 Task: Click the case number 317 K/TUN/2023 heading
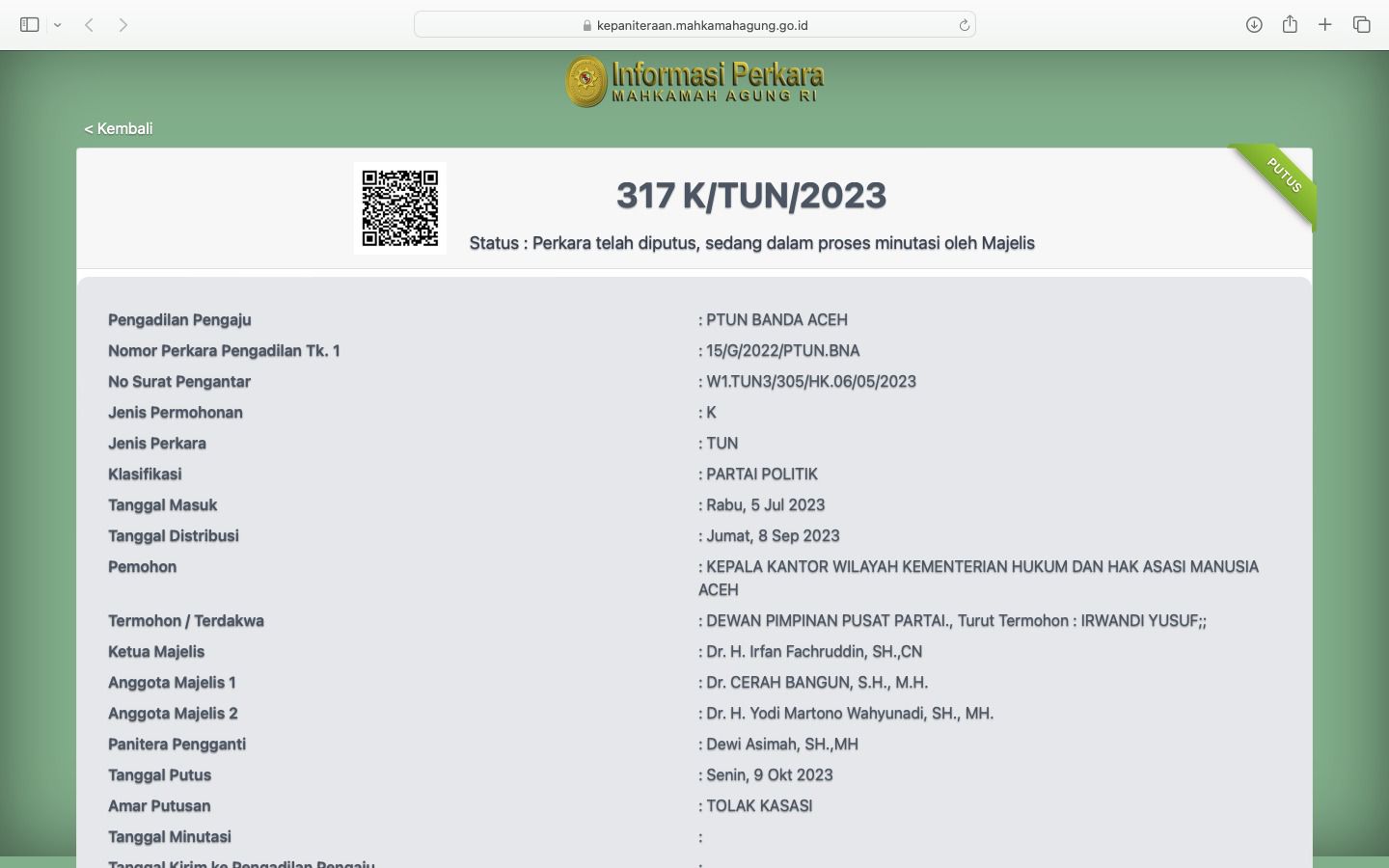click(x=751, y=196)
